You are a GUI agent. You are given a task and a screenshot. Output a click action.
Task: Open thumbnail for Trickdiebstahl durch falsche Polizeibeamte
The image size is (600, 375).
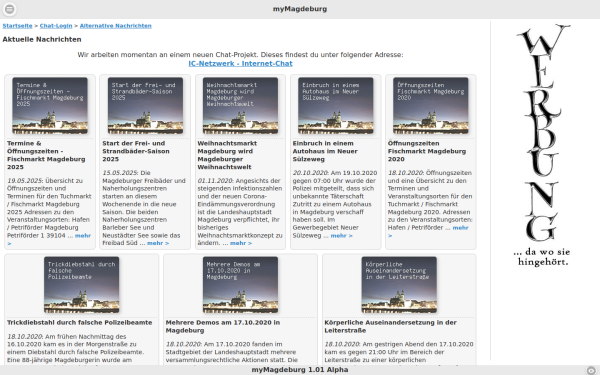click(82, 285)
